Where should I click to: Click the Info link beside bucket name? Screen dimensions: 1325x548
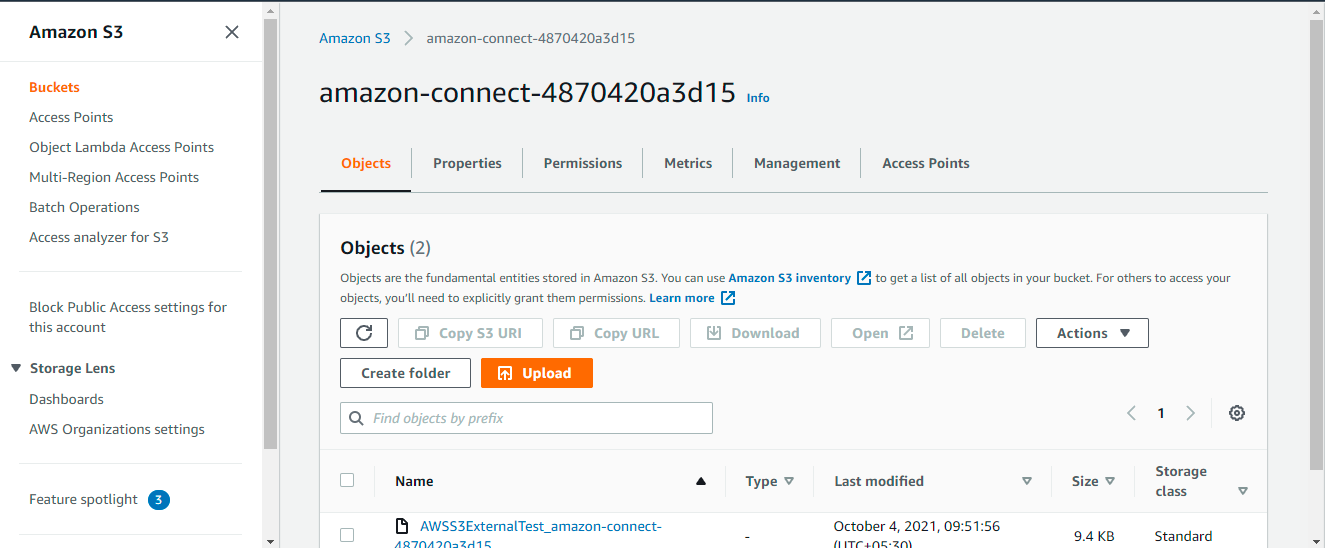pos(758,98)
